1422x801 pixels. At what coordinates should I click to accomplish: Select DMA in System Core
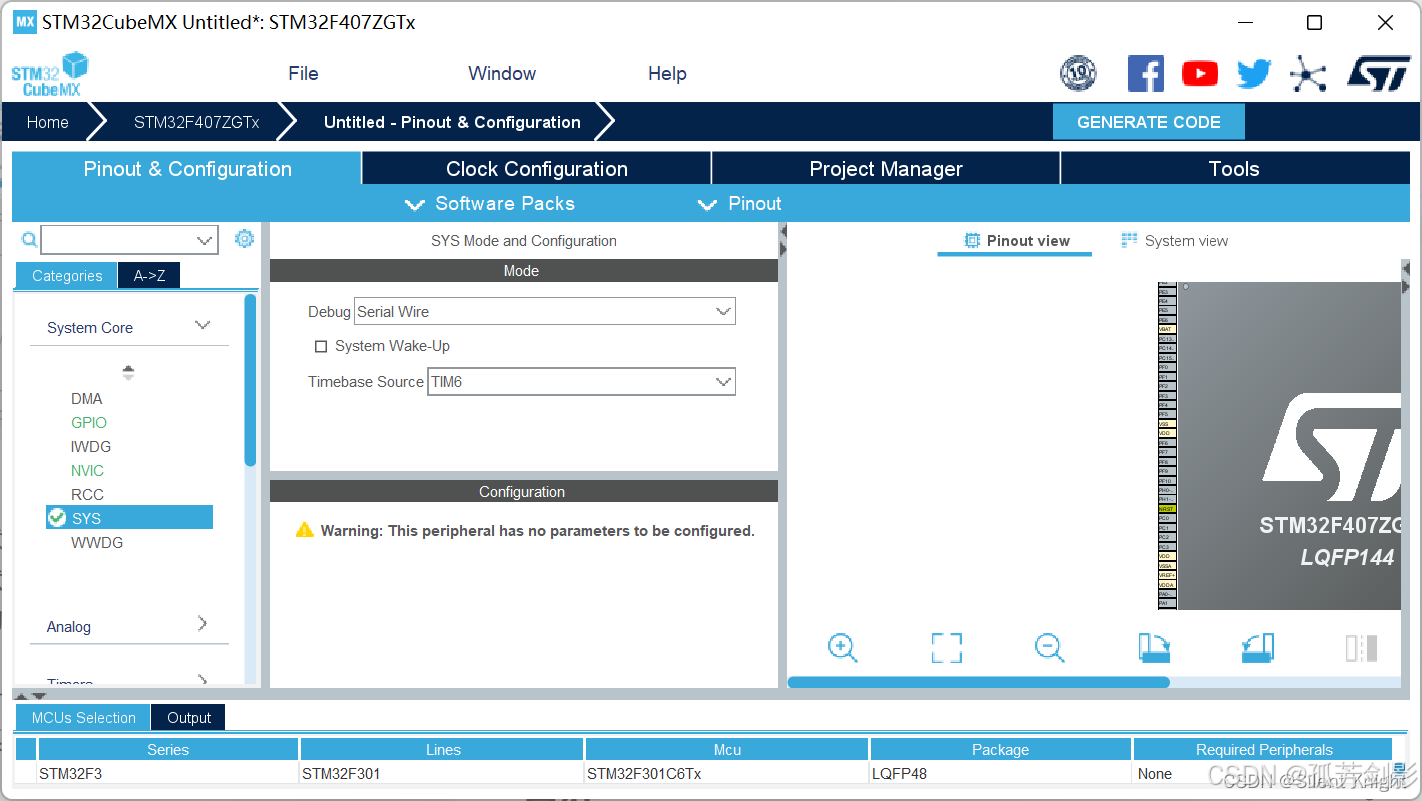[87, 398]
